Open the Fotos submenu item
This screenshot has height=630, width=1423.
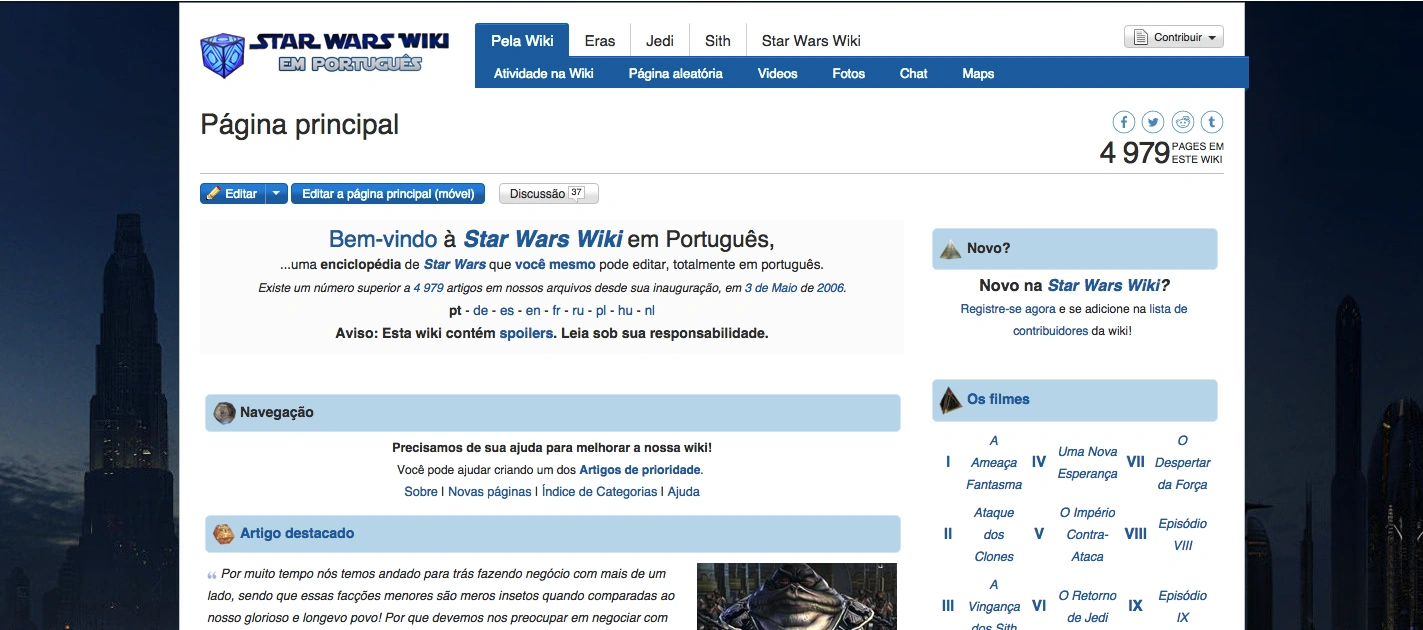click(849, 73)
